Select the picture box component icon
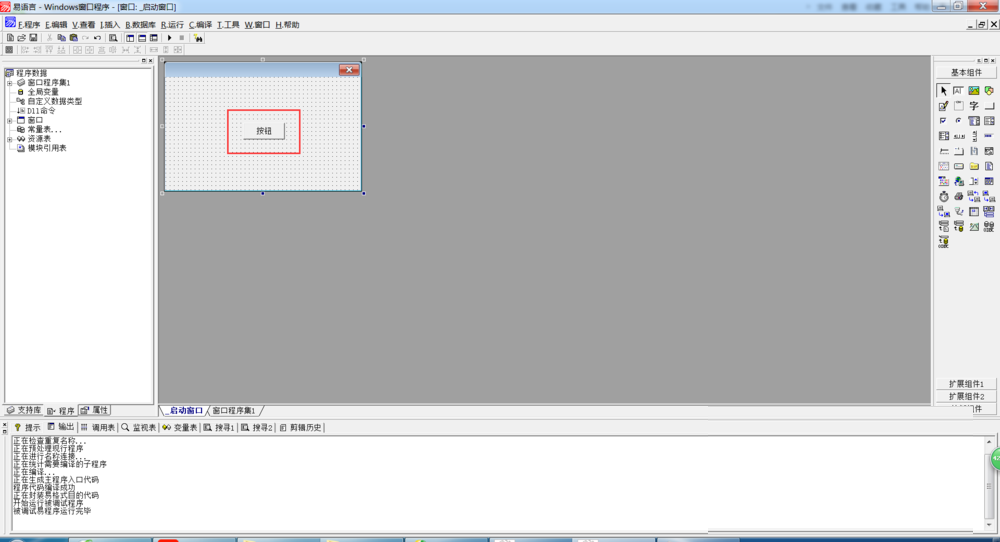Screen dimensions: 1000x542 click(x=974, y=91)
